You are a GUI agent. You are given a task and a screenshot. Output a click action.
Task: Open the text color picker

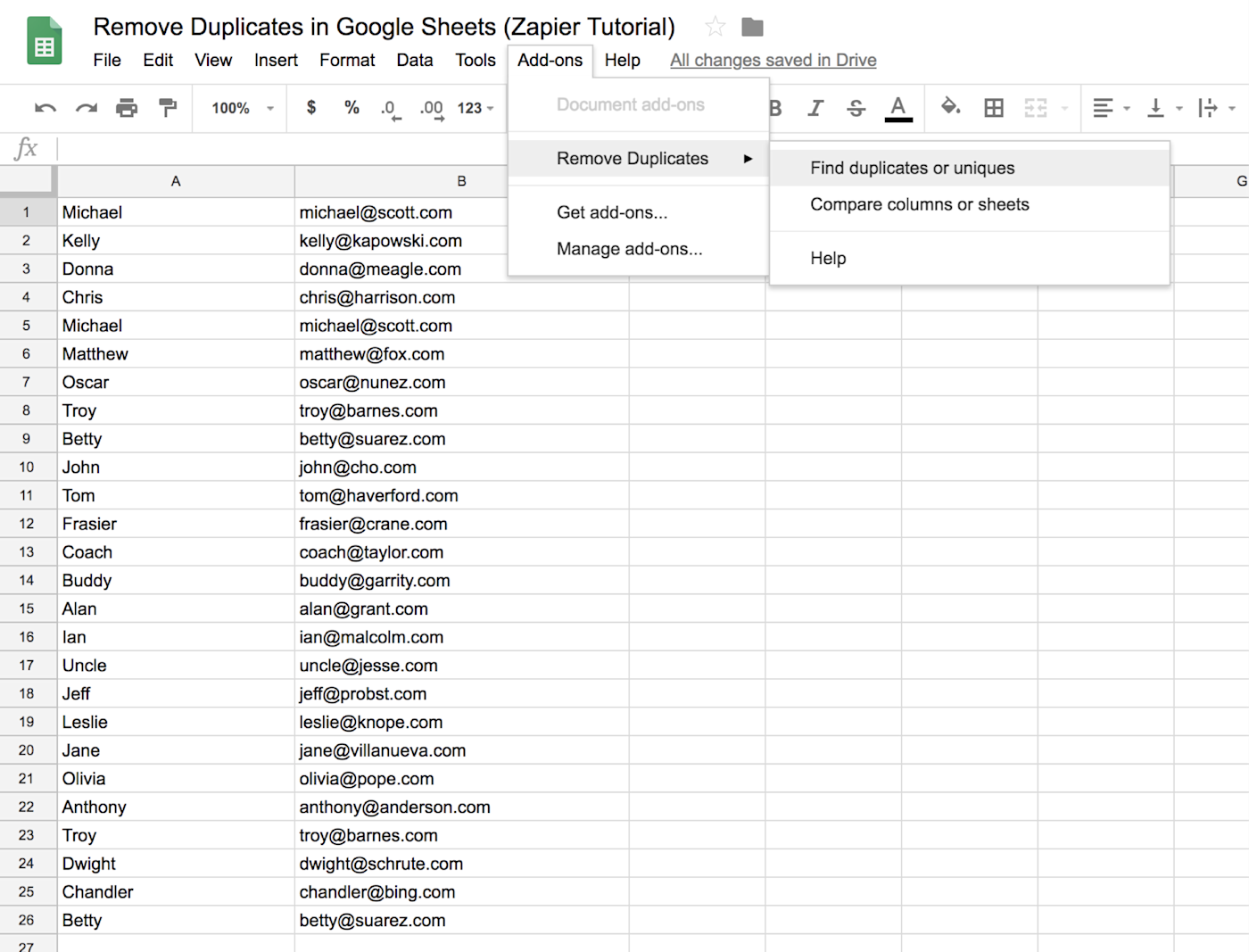898,108
